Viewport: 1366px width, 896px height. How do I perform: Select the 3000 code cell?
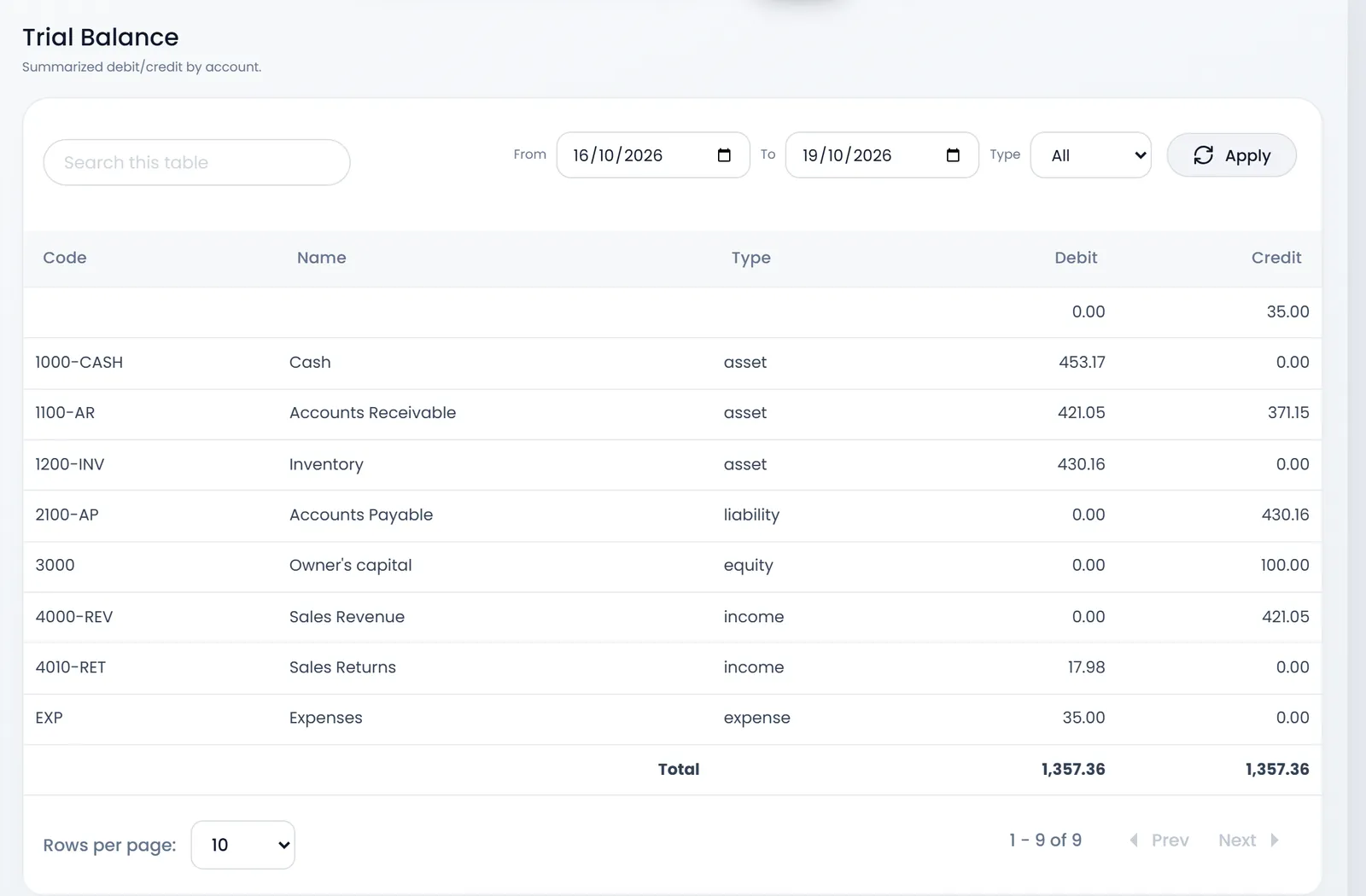(x=55, y=565)
